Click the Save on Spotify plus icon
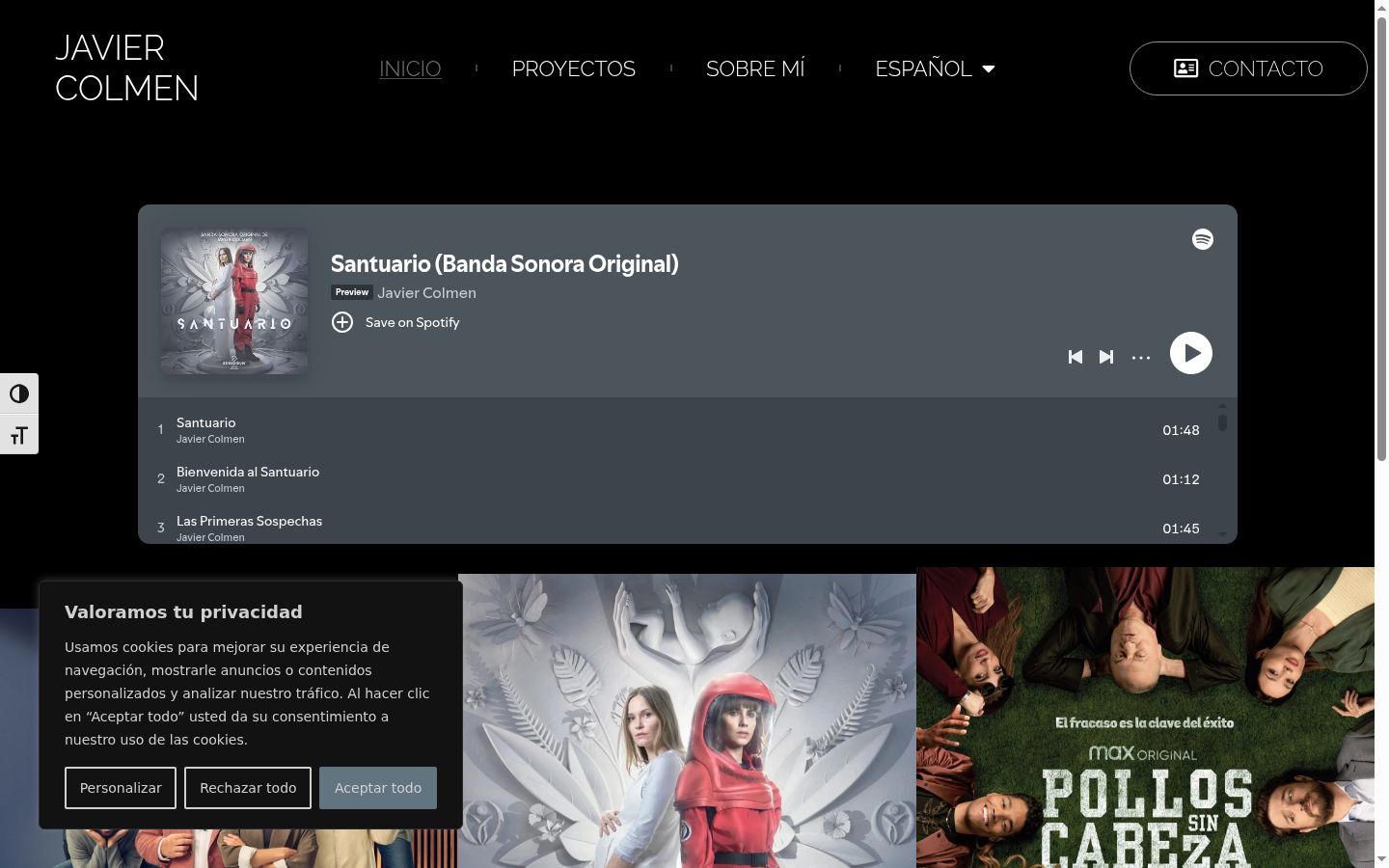 pos(342,322)
